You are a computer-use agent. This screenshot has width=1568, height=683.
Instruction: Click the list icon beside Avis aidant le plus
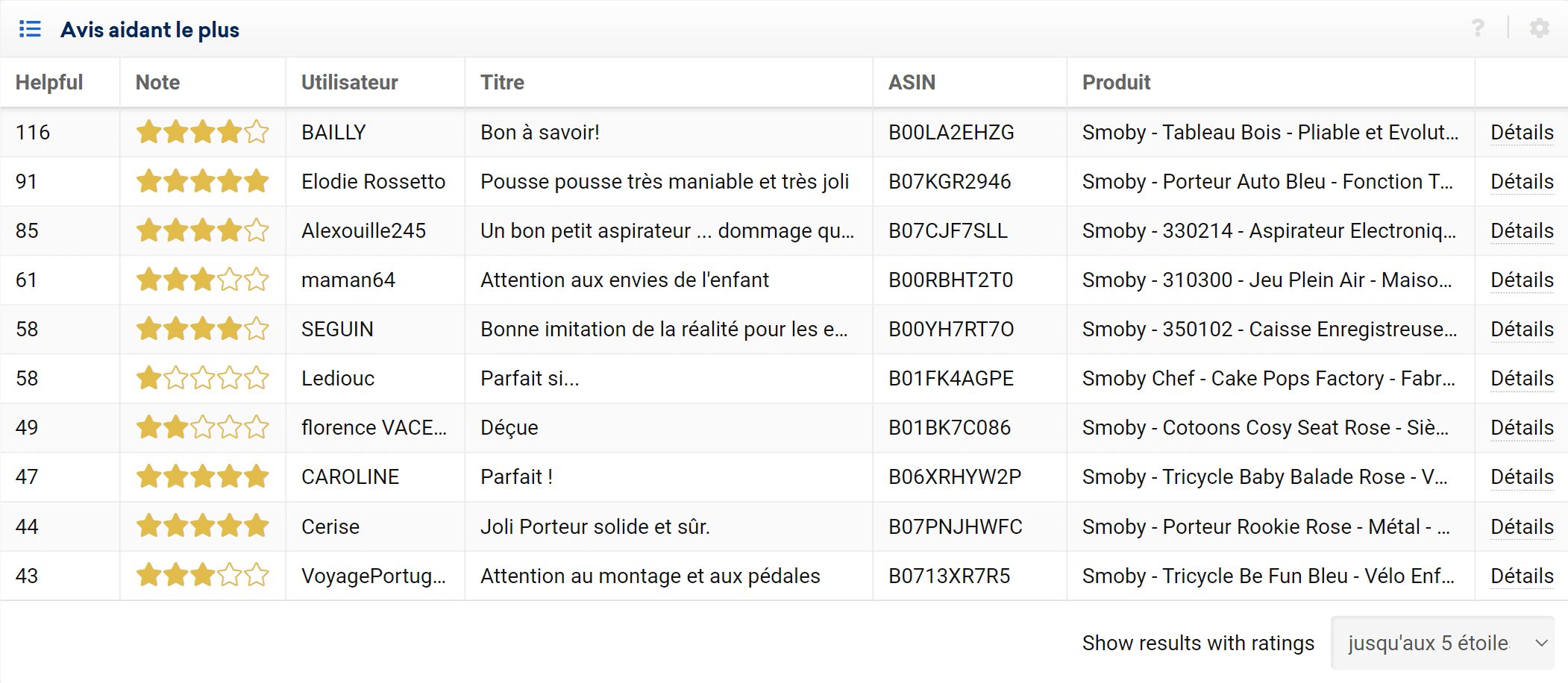tap(30, 29)
